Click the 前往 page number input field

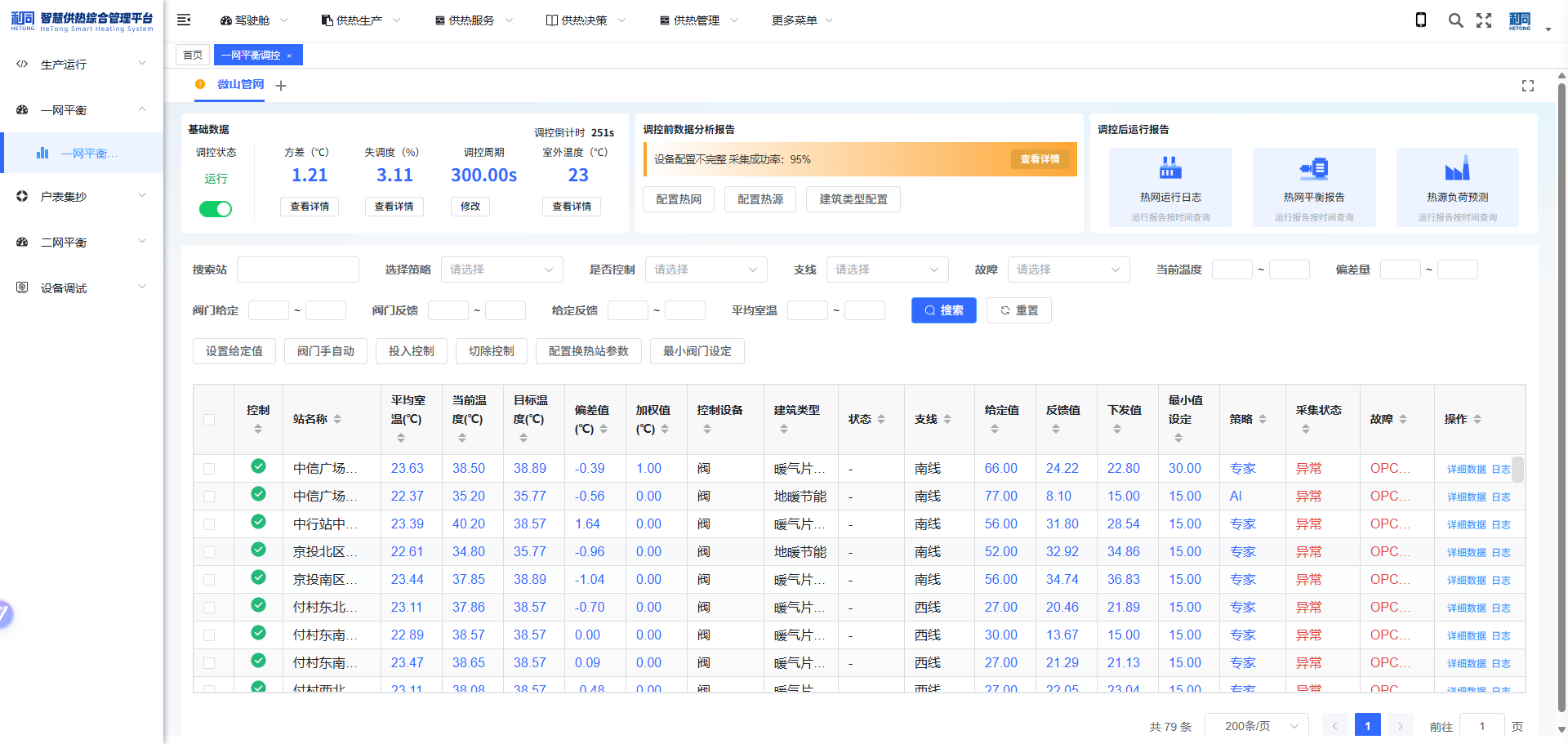(1481, 725)
